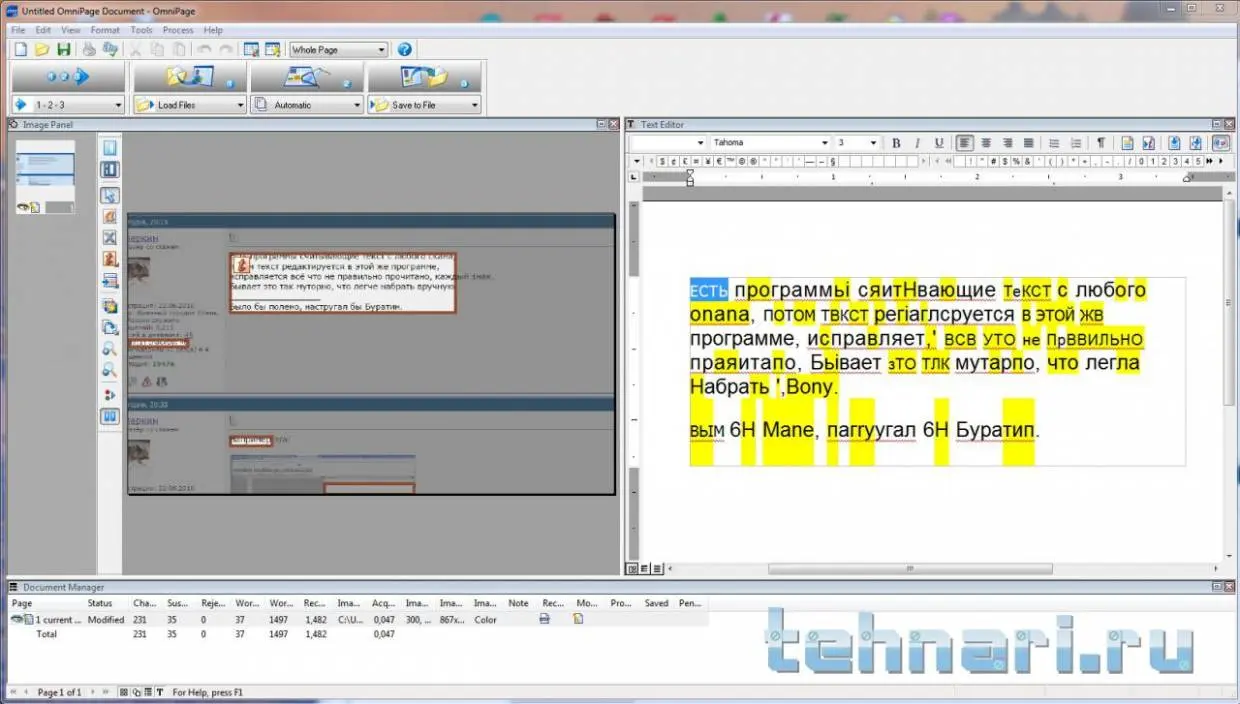
Task: Open the Tools menu
Action: tap(141, 30)
